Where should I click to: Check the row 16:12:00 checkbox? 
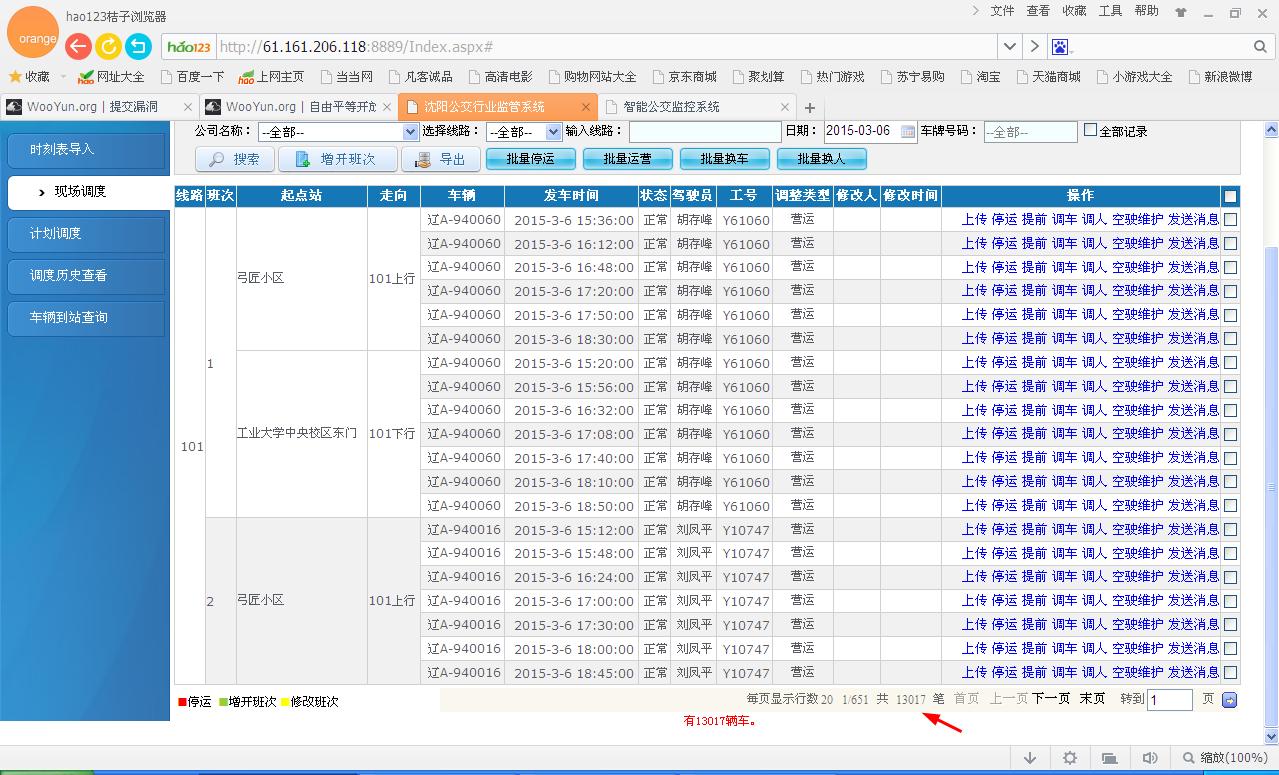coord(1230,243)
